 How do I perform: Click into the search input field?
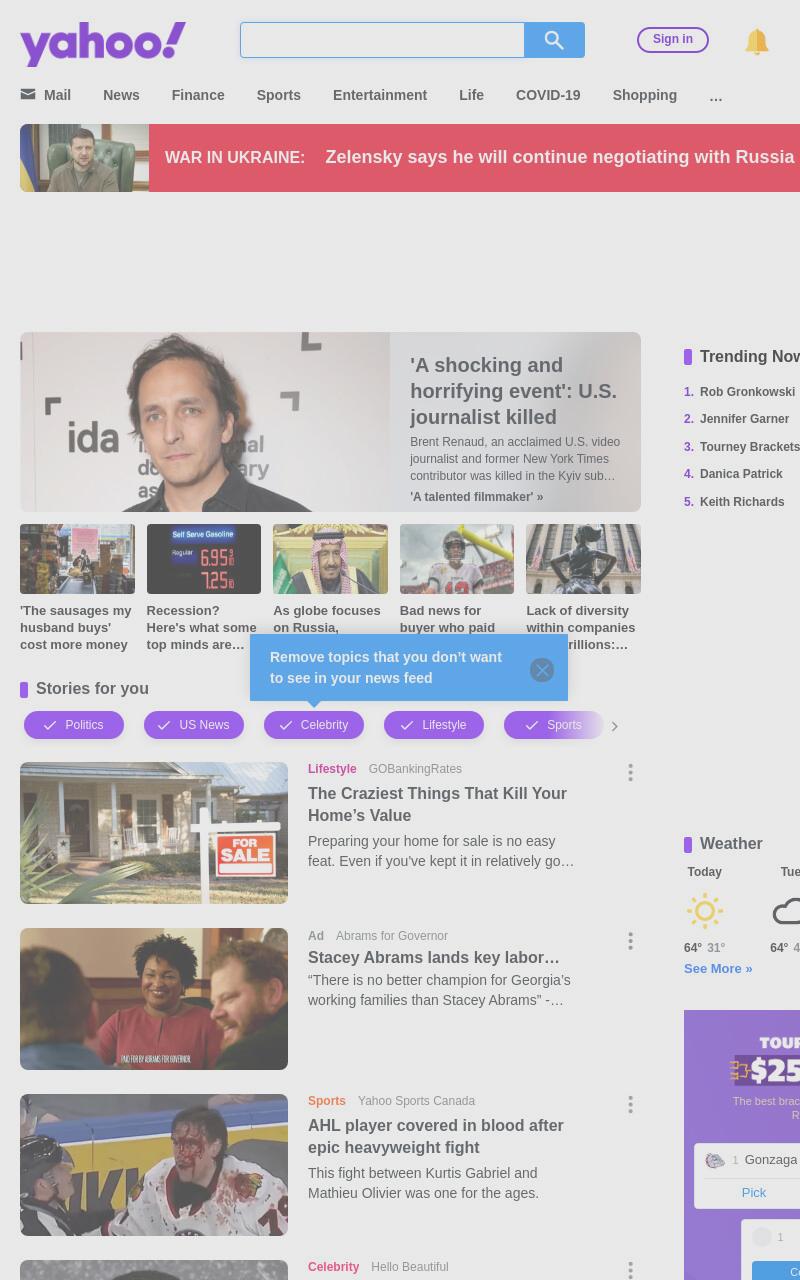point(382,40)
